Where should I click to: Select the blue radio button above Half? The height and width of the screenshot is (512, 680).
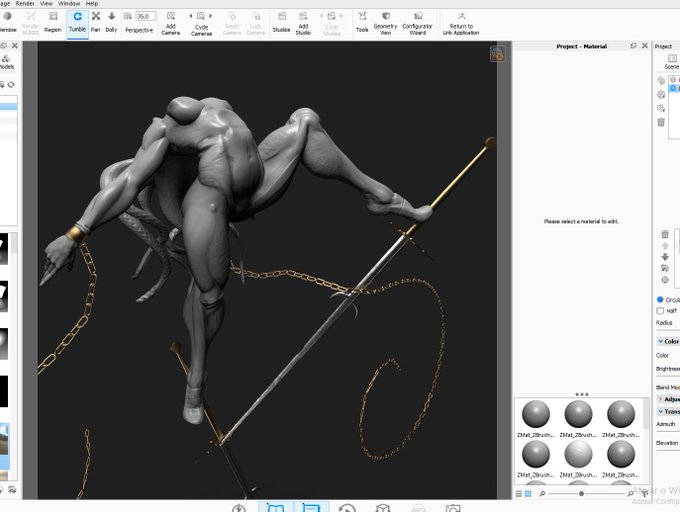660,299
